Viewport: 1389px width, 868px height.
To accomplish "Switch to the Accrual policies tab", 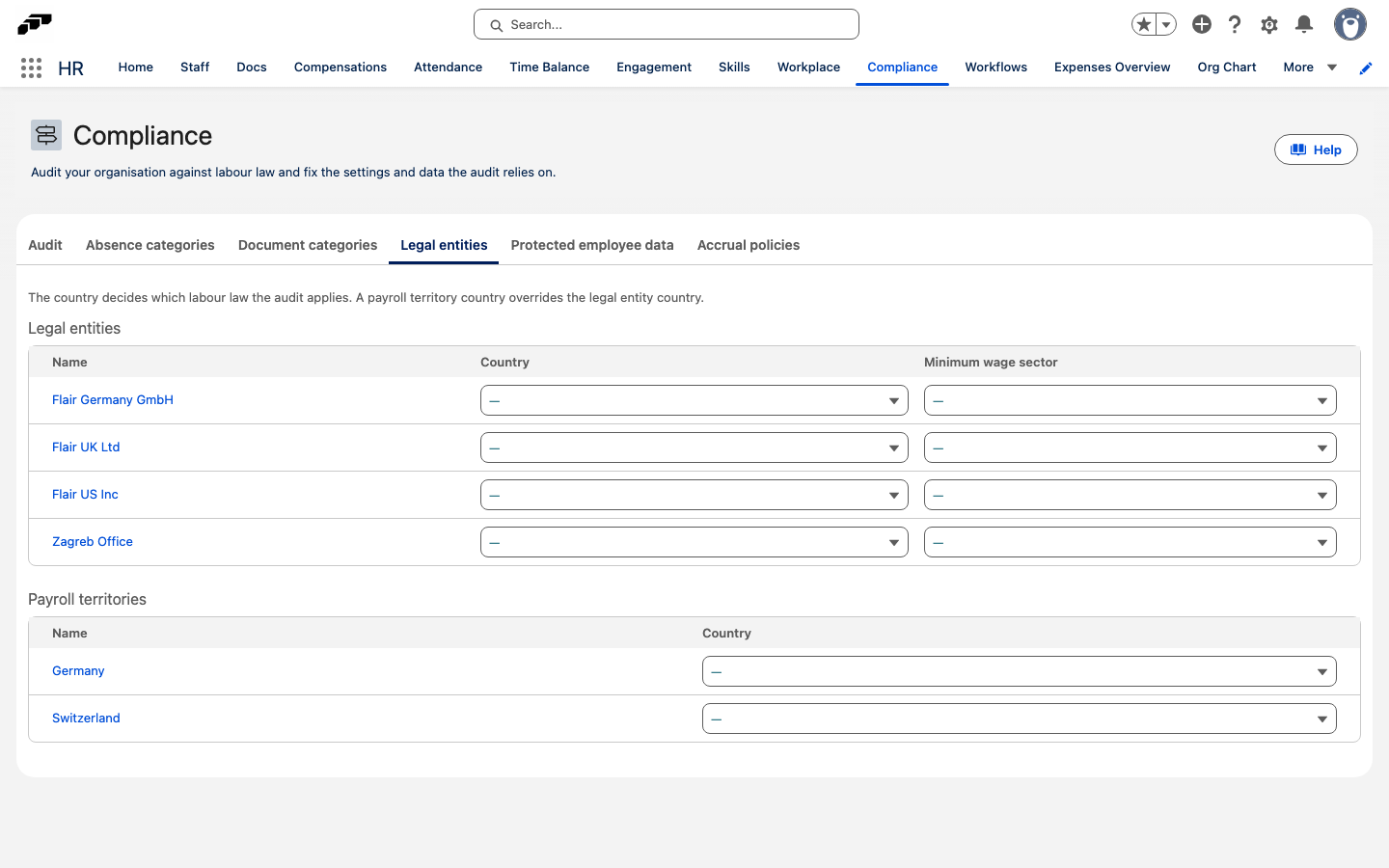I will point(749,245).
